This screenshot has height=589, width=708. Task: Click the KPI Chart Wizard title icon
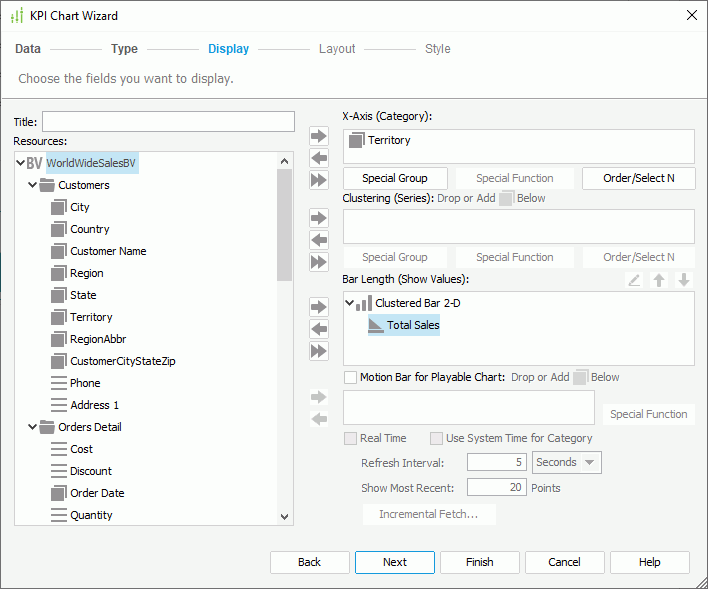point(17,16)
